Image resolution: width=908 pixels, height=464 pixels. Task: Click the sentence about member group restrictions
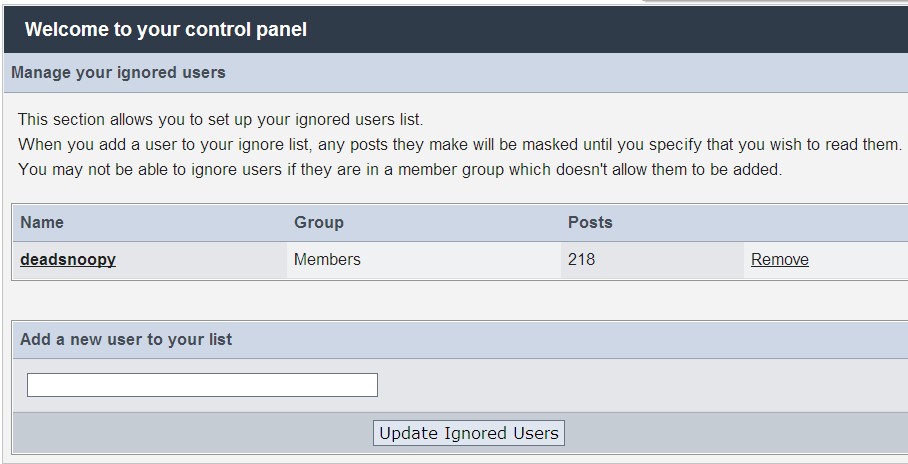[x=400, y=170]
